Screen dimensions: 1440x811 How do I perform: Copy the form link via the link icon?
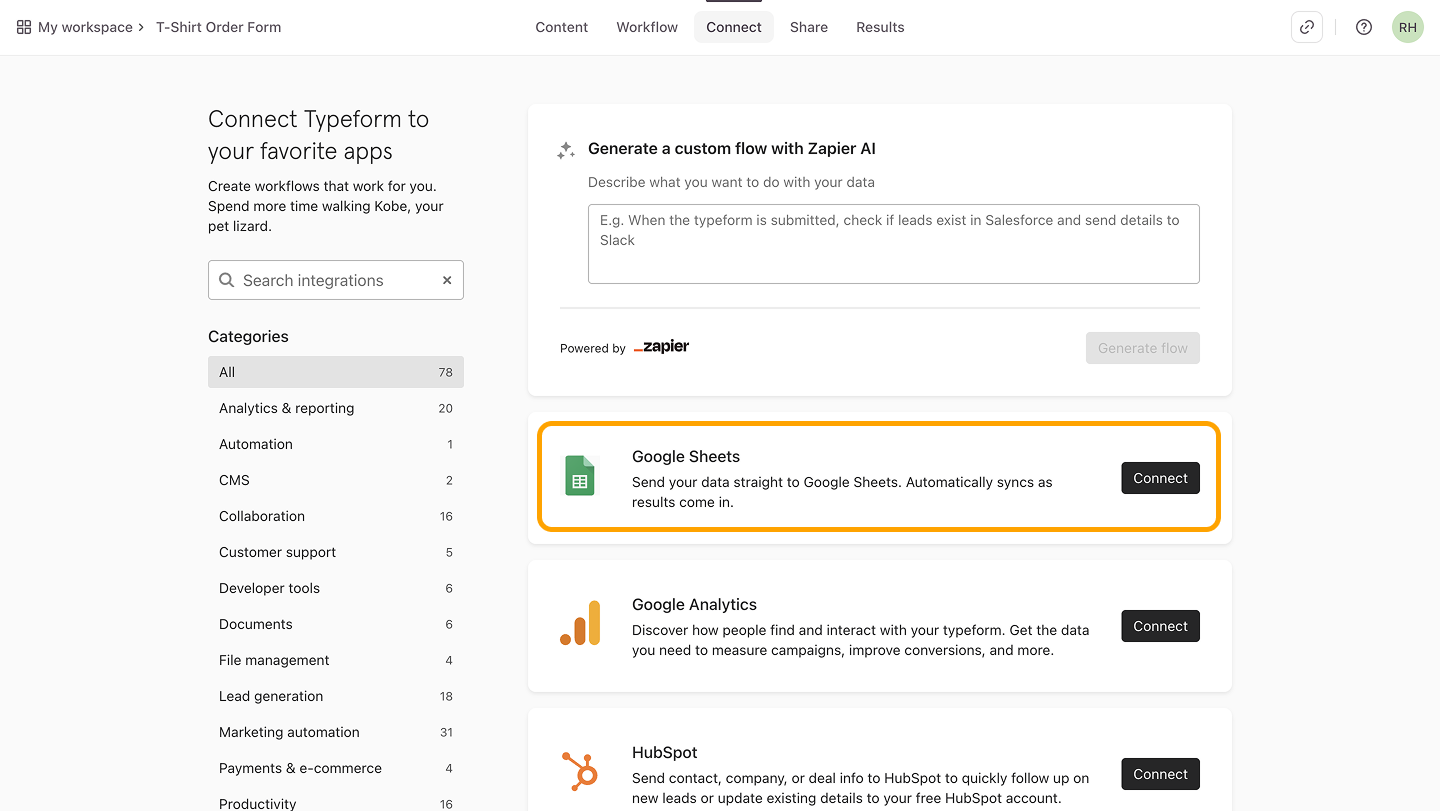(1307, 27)
